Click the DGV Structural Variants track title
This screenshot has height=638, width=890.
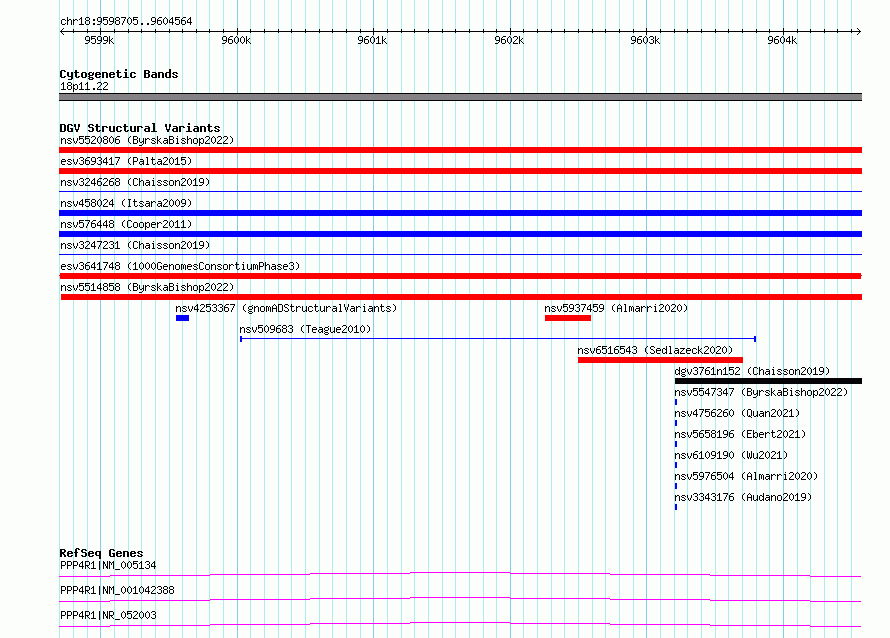[140, 128]
